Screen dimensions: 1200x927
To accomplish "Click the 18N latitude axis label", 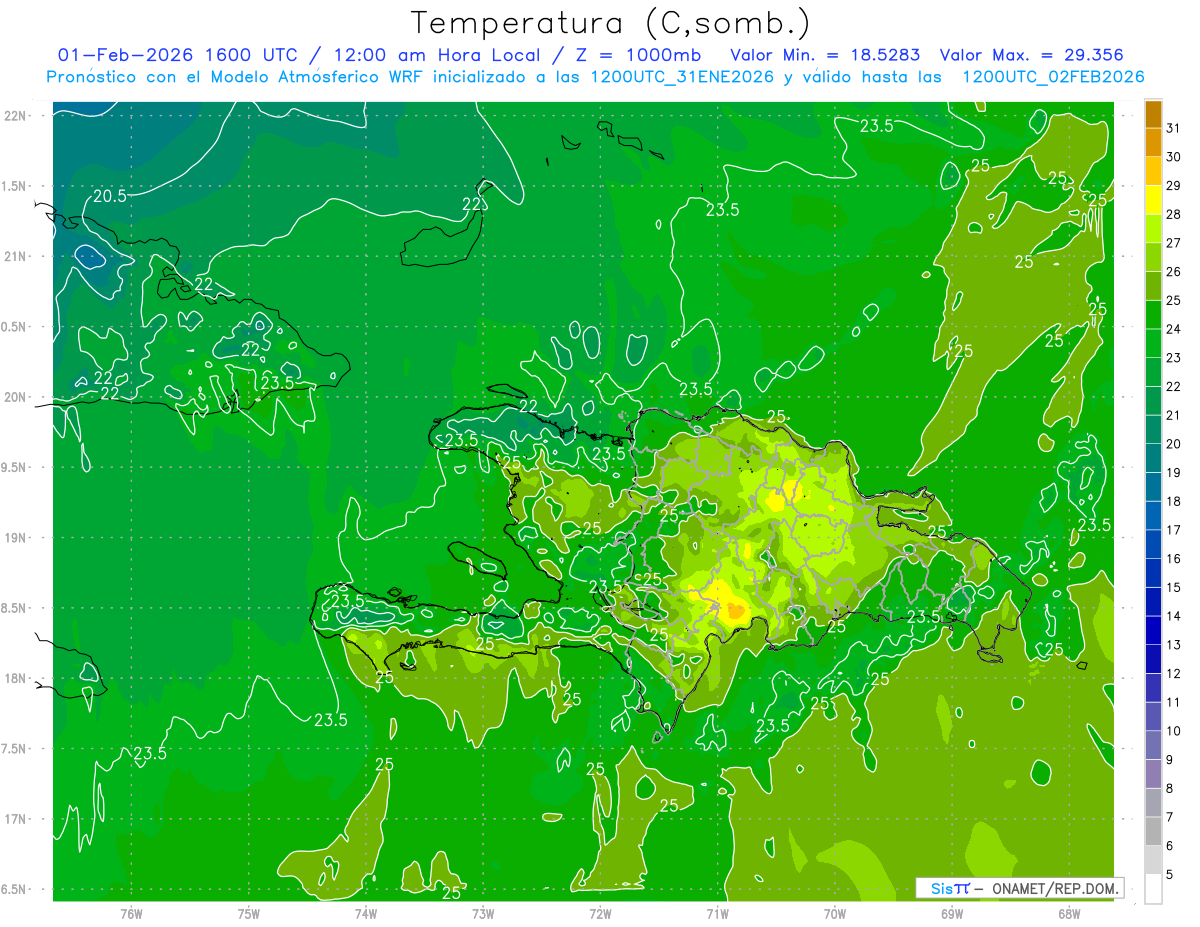I will tap(14, 679).
